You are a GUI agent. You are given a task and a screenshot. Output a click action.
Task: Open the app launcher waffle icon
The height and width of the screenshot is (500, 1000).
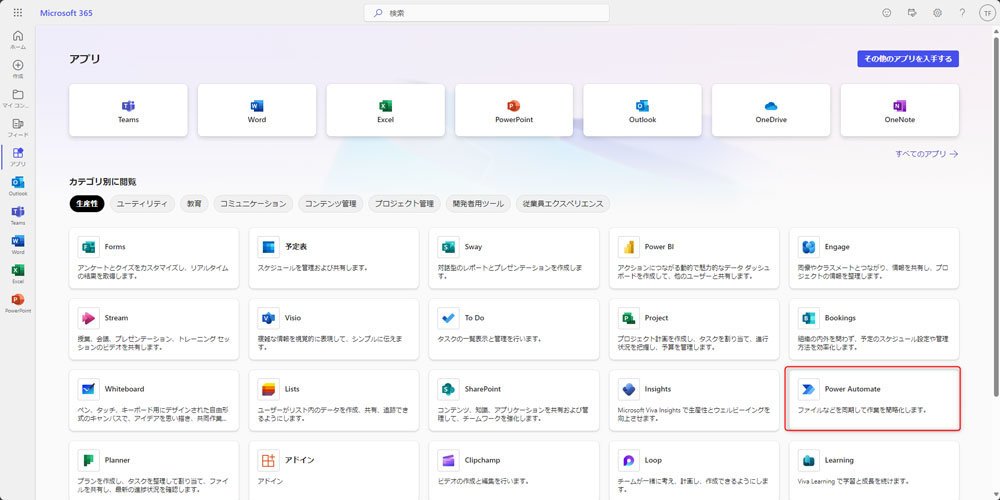[18, 13]
